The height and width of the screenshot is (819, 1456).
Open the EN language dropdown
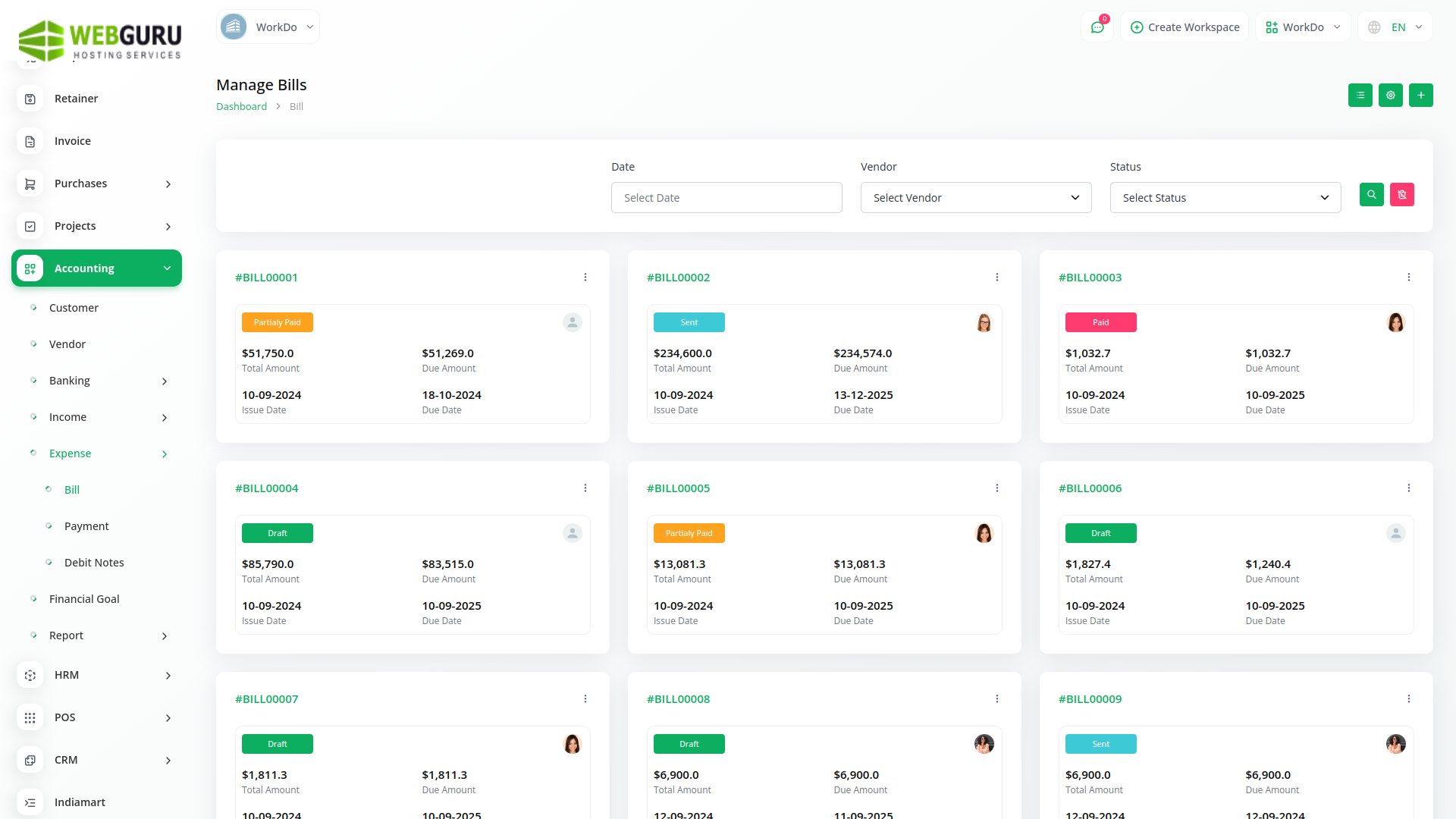click(x=1395, y=27)
